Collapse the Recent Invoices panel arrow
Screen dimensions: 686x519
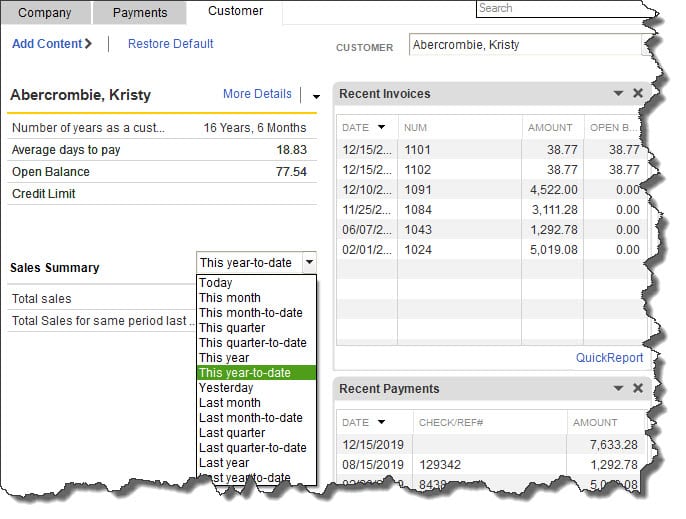coord(618,94)
